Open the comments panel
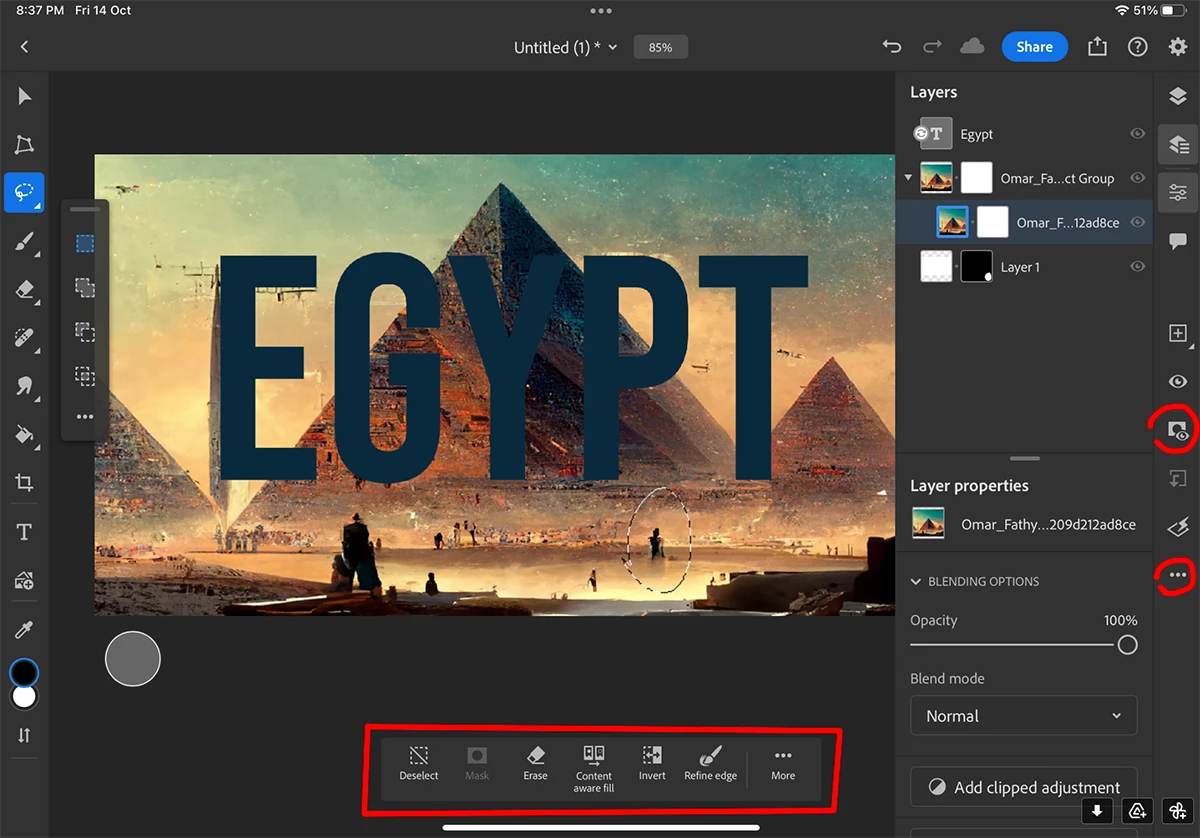 [x=1178, y=241]
